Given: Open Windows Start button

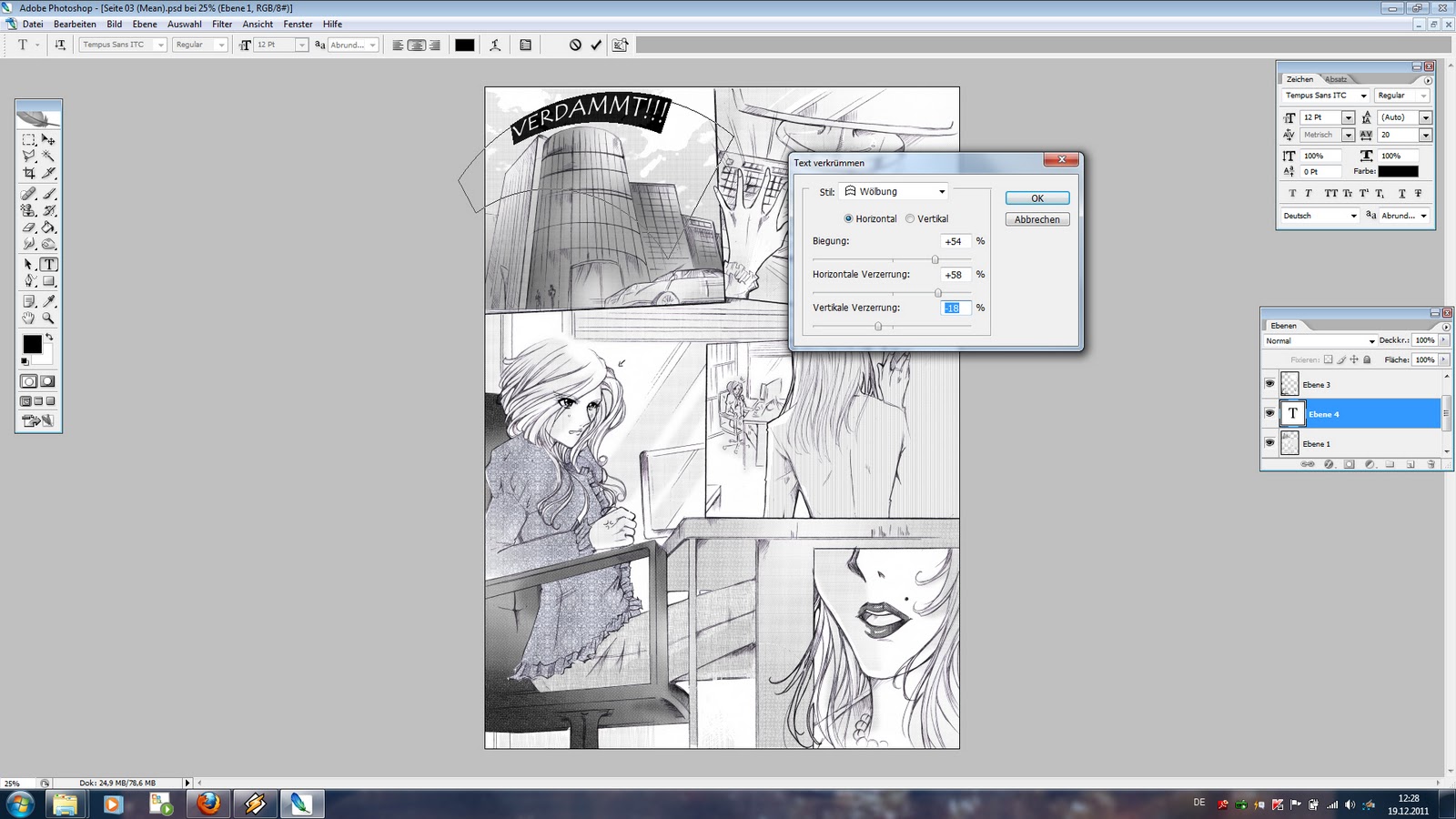Looking at the screenshot, I should click(x=20, y=804).
